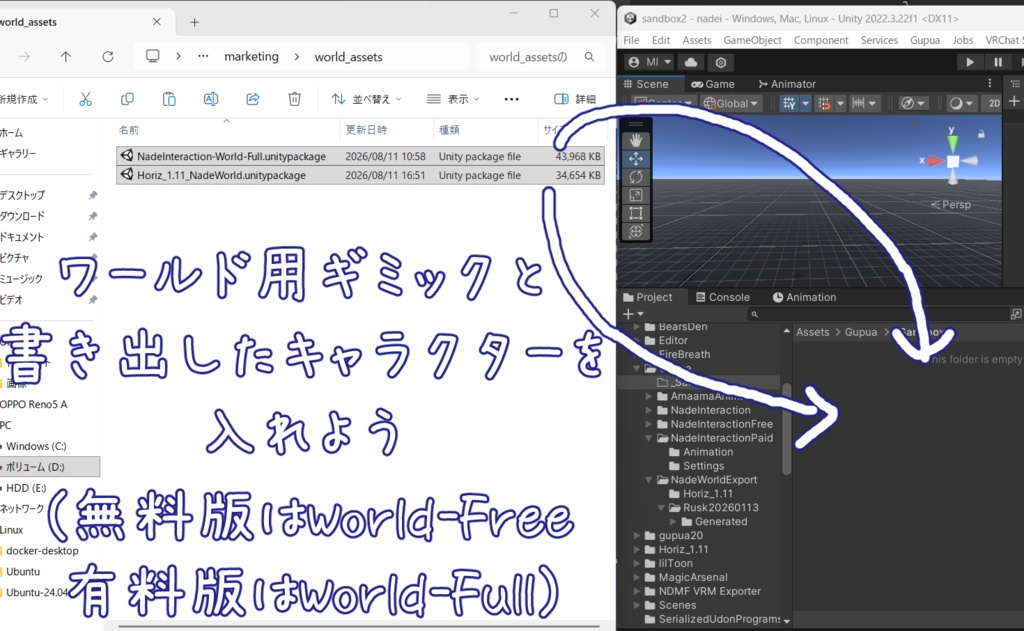Select Windows (C:) drive in Explorer sidebar
The image size is (1024, 631).
36,446
